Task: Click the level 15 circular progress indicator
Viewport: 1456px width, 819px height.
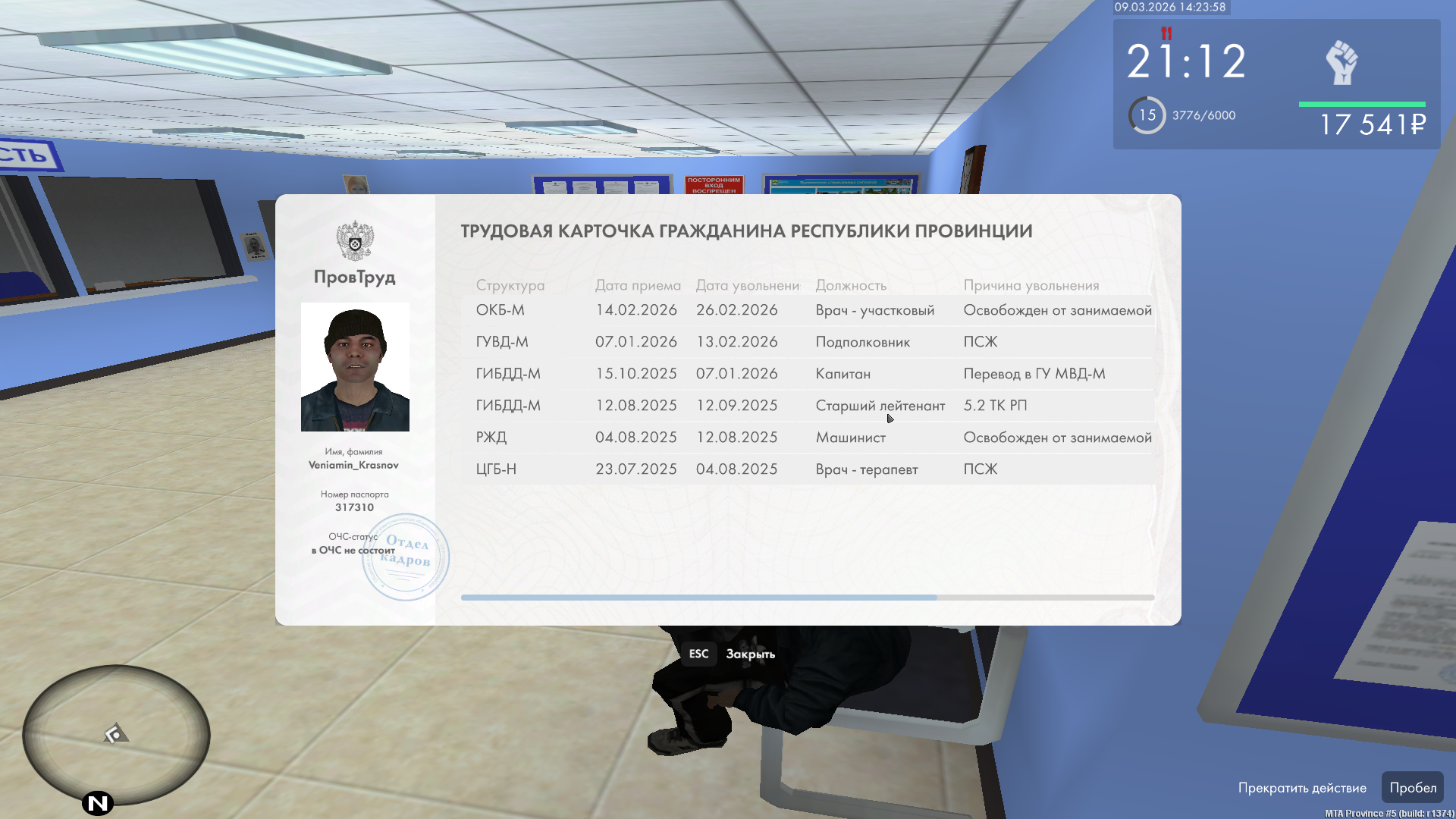Action: 1147,115
